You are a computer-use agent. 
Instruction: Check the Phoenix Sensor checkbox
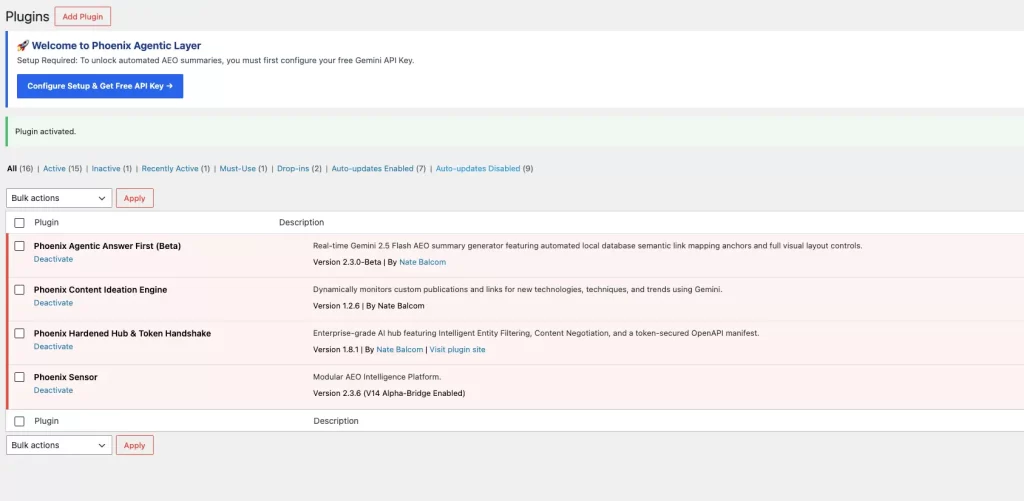click(20, 377)
